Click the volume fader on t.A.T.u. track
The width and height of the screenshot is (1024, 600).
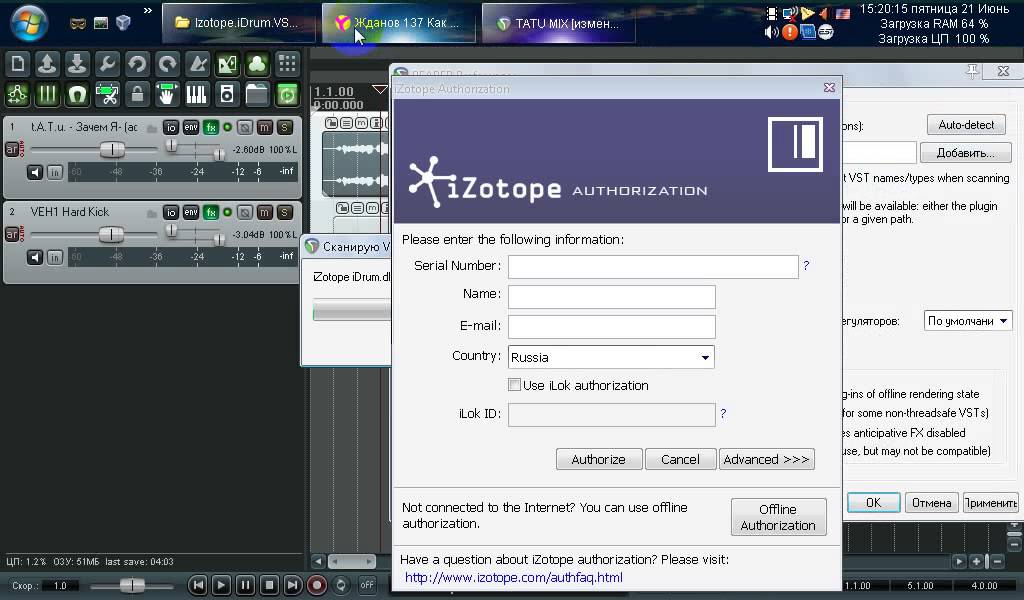click(x=112, y=150)
